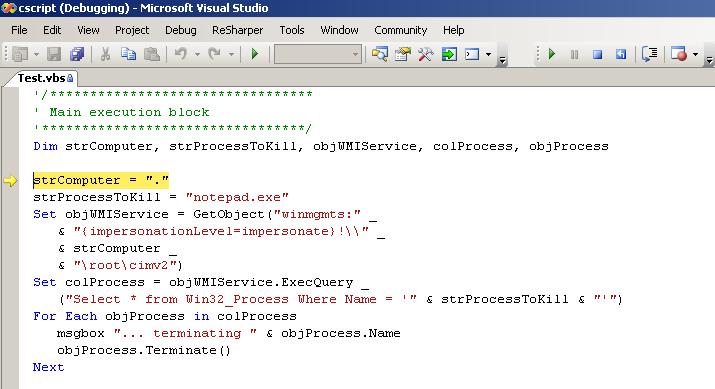Expand the Add New Item dropdown arrow
The image size is (715, 389).
pyautogui.click(x=36, y=54)
